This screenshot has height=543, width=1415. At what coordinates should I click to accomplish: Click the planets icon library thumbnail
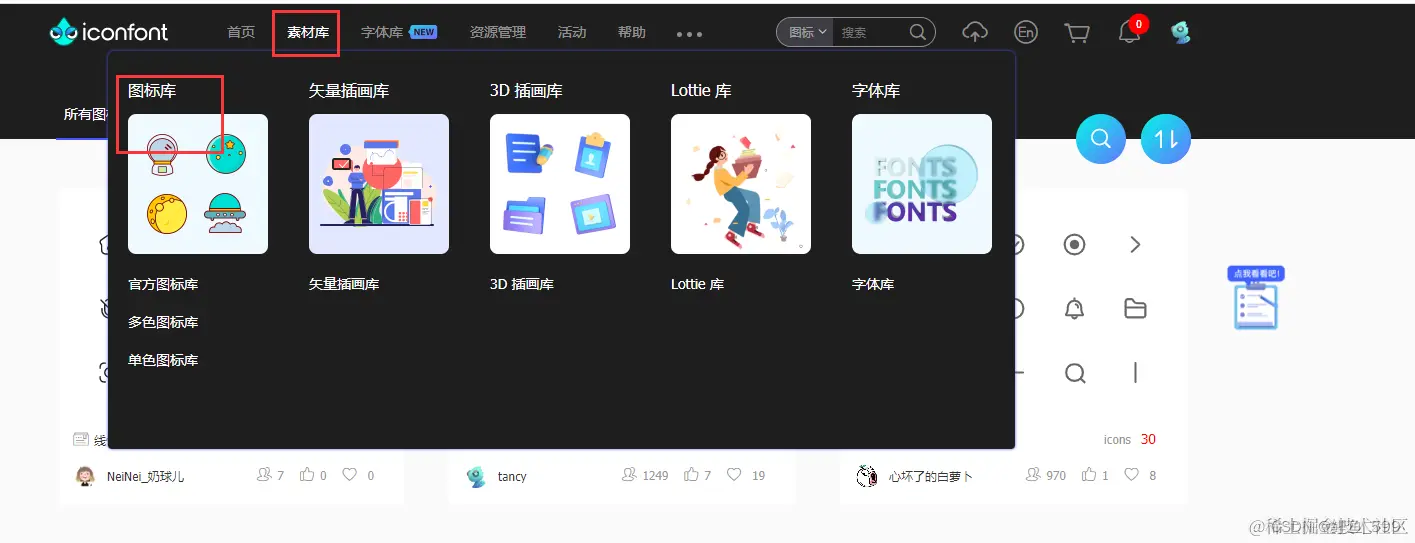[198, 184]
